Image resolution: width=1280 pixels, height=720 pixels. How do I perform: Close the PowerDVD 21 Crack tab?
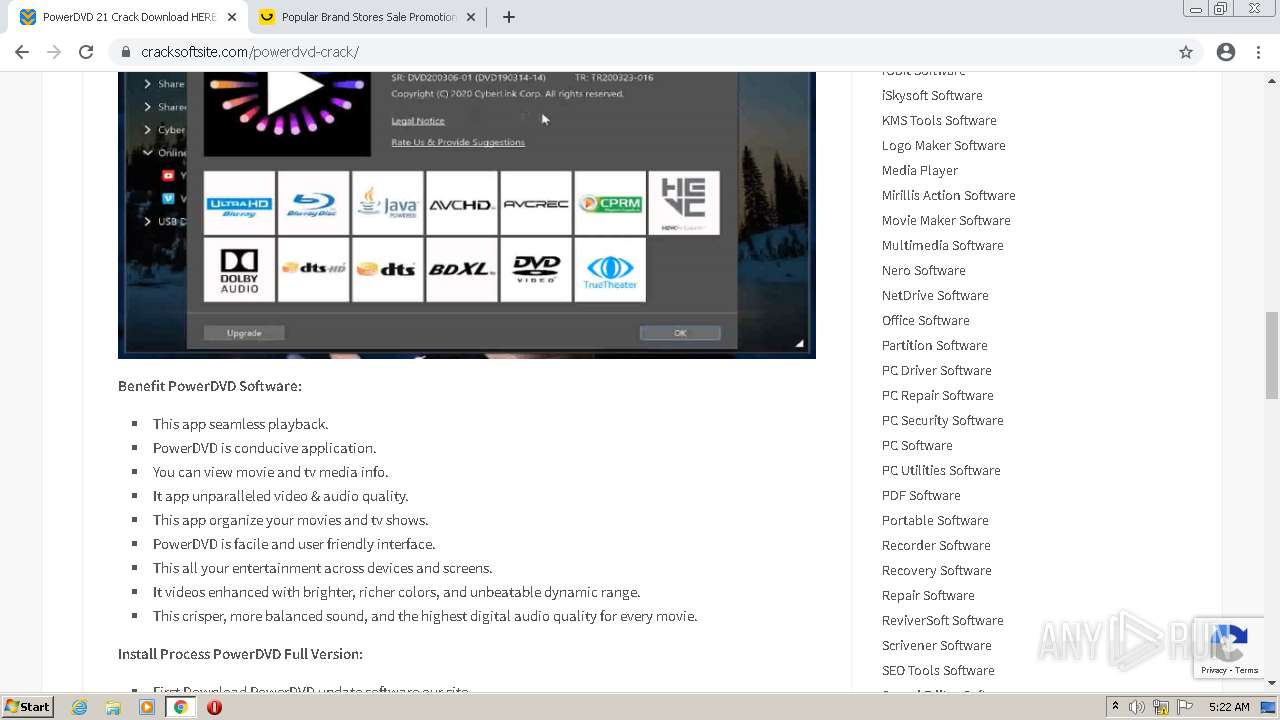click(x=232, y=17)
